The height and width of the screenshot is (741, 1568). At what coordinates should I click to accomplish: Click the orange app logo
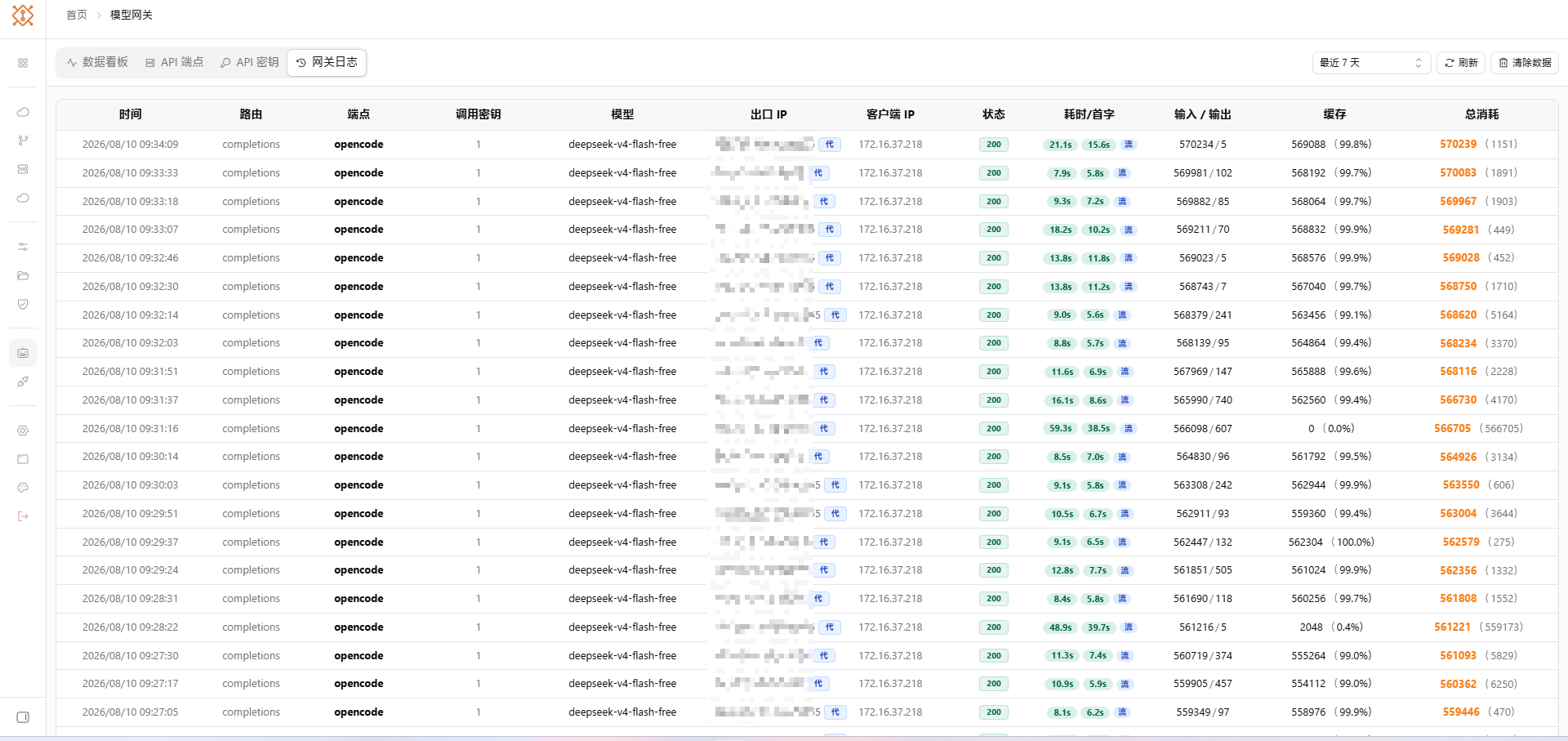point(23,16)
